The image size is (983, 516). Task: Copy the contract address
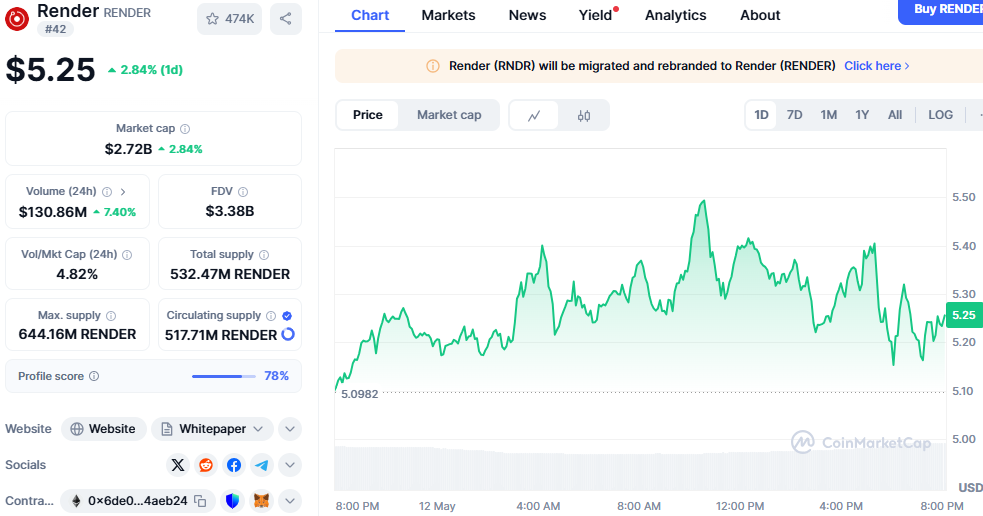tap(200, 501)
